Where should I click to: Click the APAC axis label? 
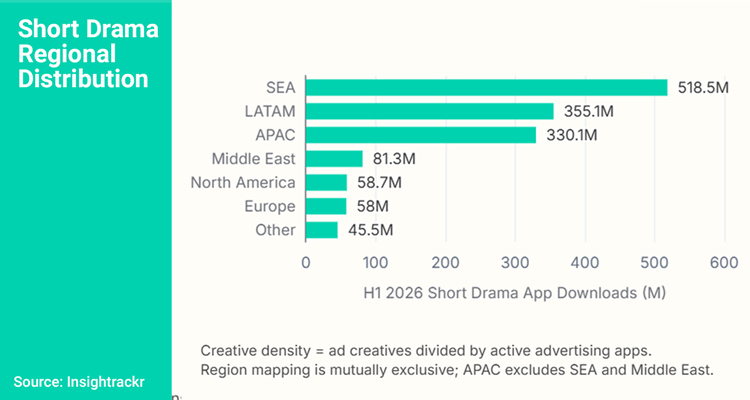[x=276, y=135]
